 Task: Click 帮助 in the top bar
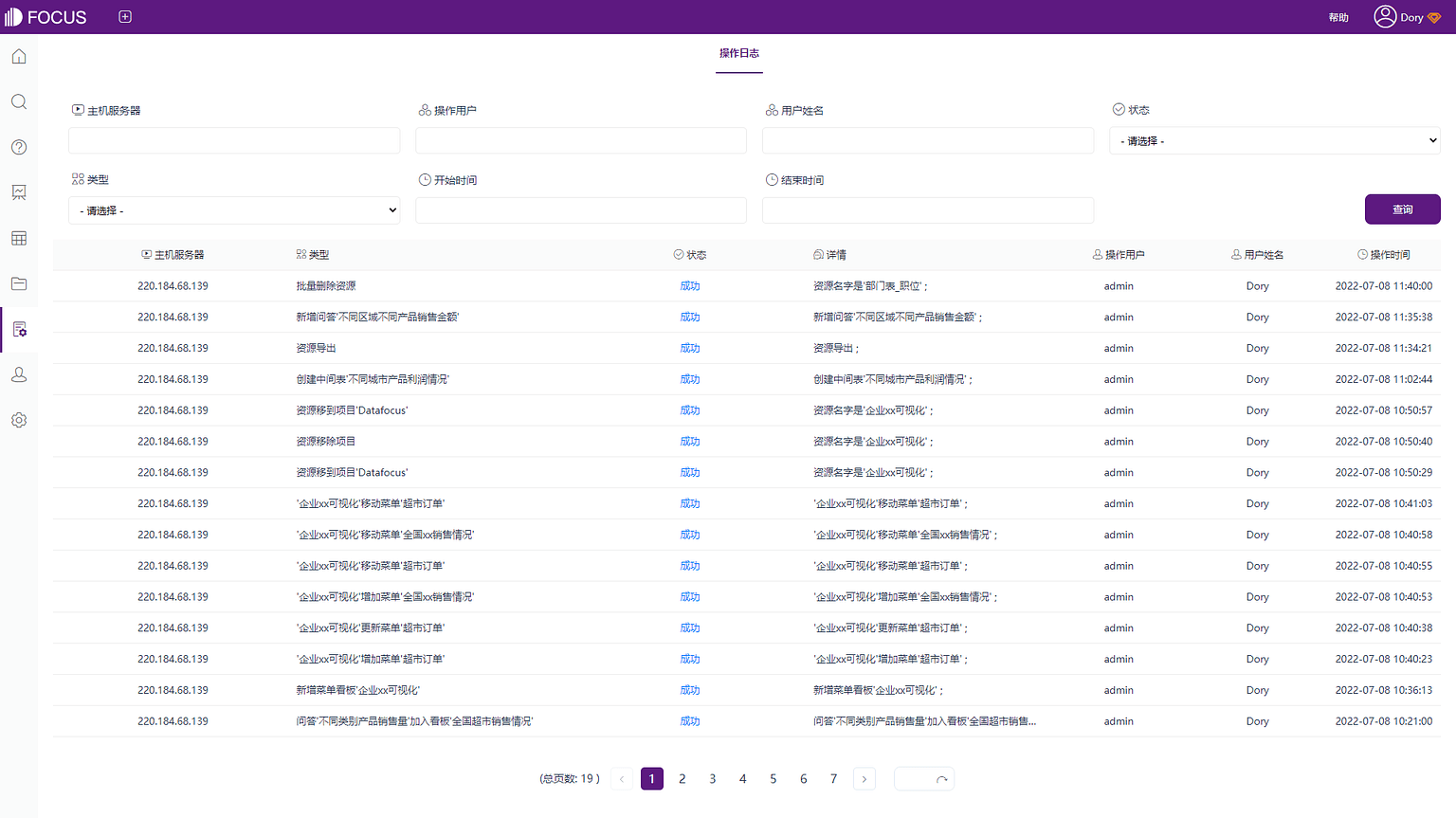point(1338,18)
